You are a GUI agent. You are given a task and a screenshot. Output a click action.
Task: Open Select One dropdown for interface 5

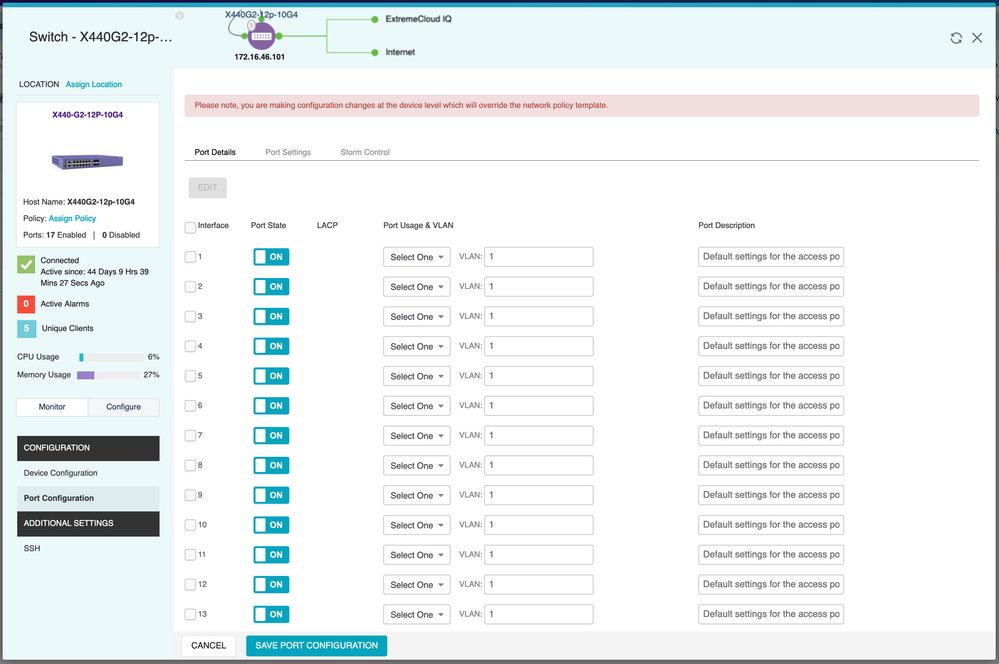pyautogui.click(x=417, y=376)
